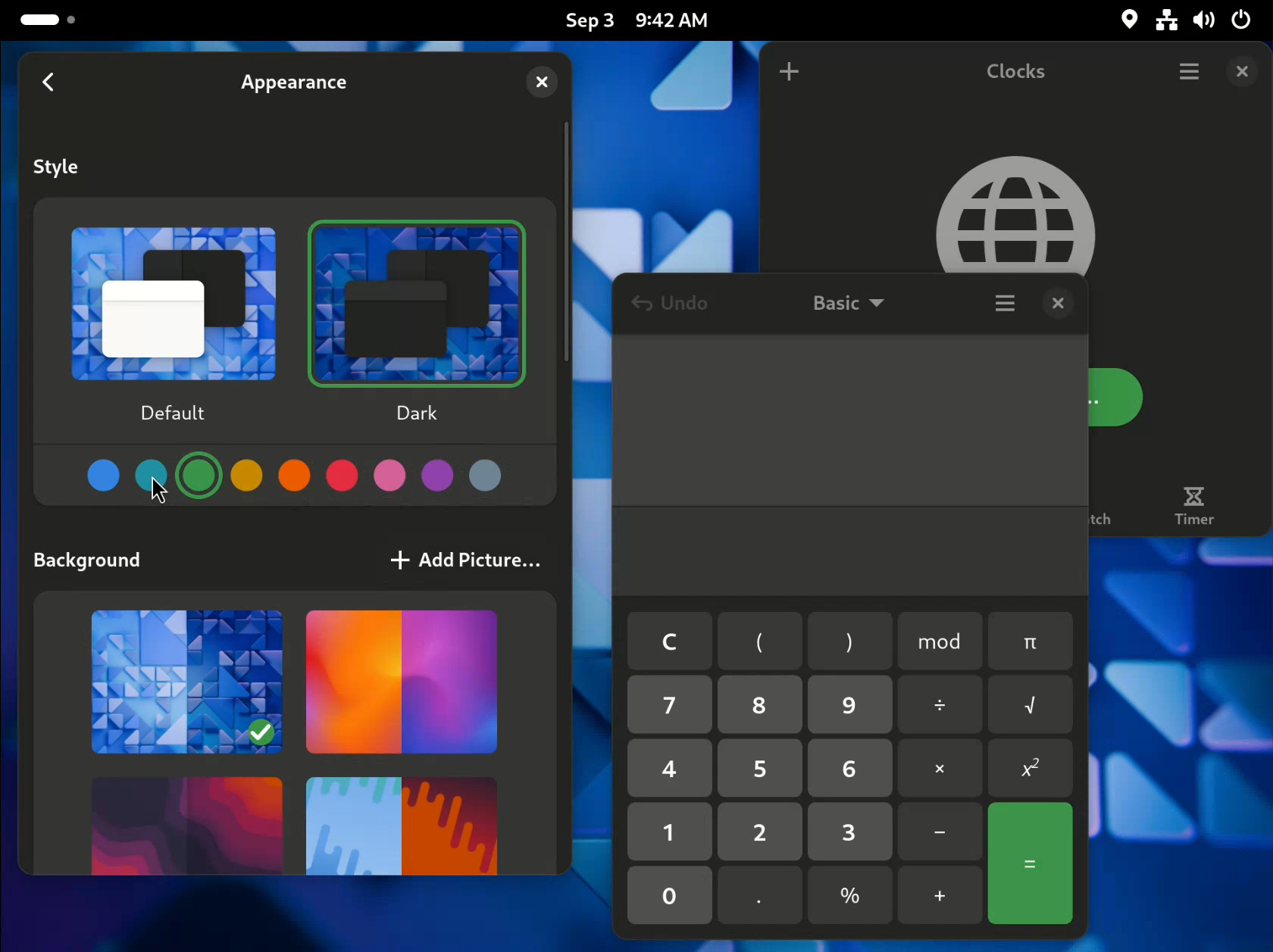1273x952 pixels.
Task: Select the Default light style
Action: pos(174,304)
